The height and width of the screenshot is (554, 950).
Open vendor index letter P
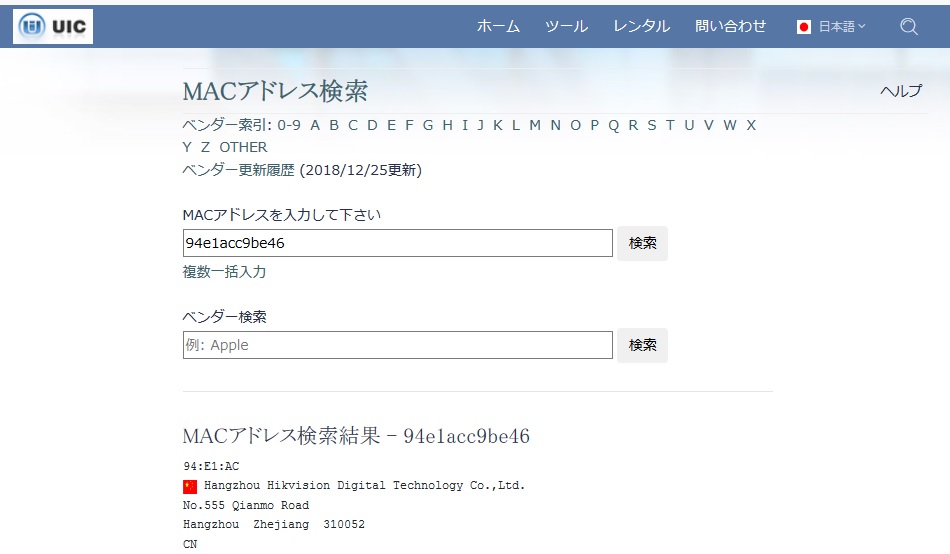tap(595, 125)
